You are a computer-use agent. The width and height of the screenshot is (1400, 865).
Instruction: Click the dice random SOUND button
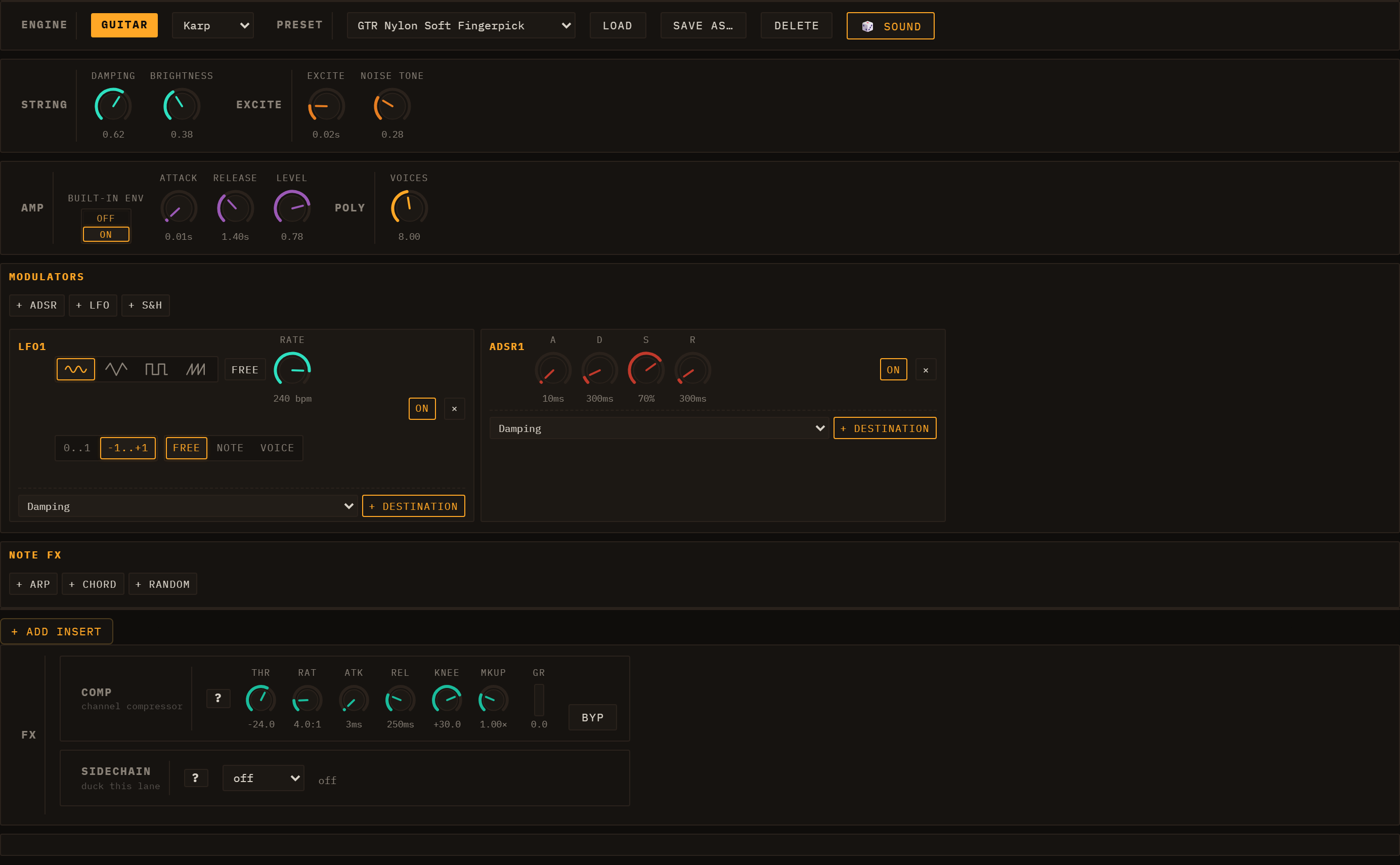pyautogui.click(x=891, y=26)
